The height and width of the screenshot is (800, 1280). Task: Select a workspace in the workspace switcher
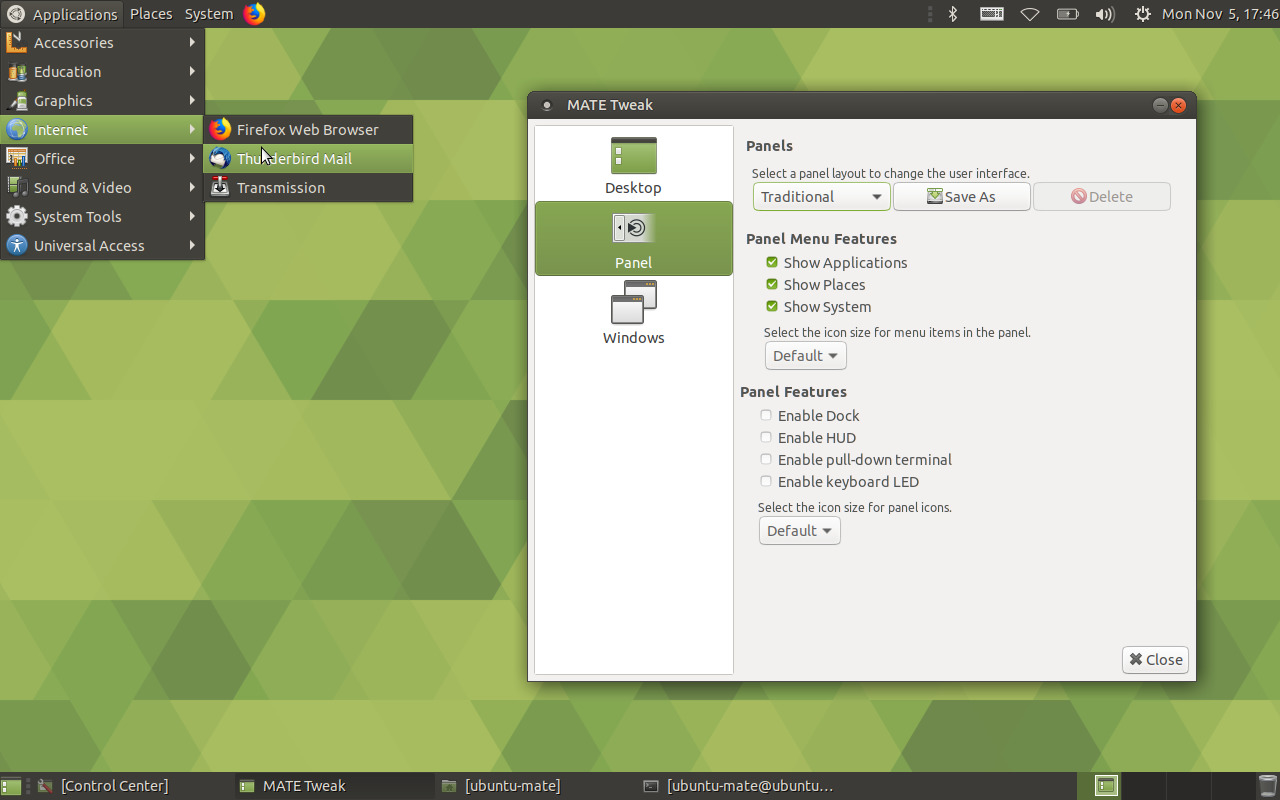[1105, 786]
